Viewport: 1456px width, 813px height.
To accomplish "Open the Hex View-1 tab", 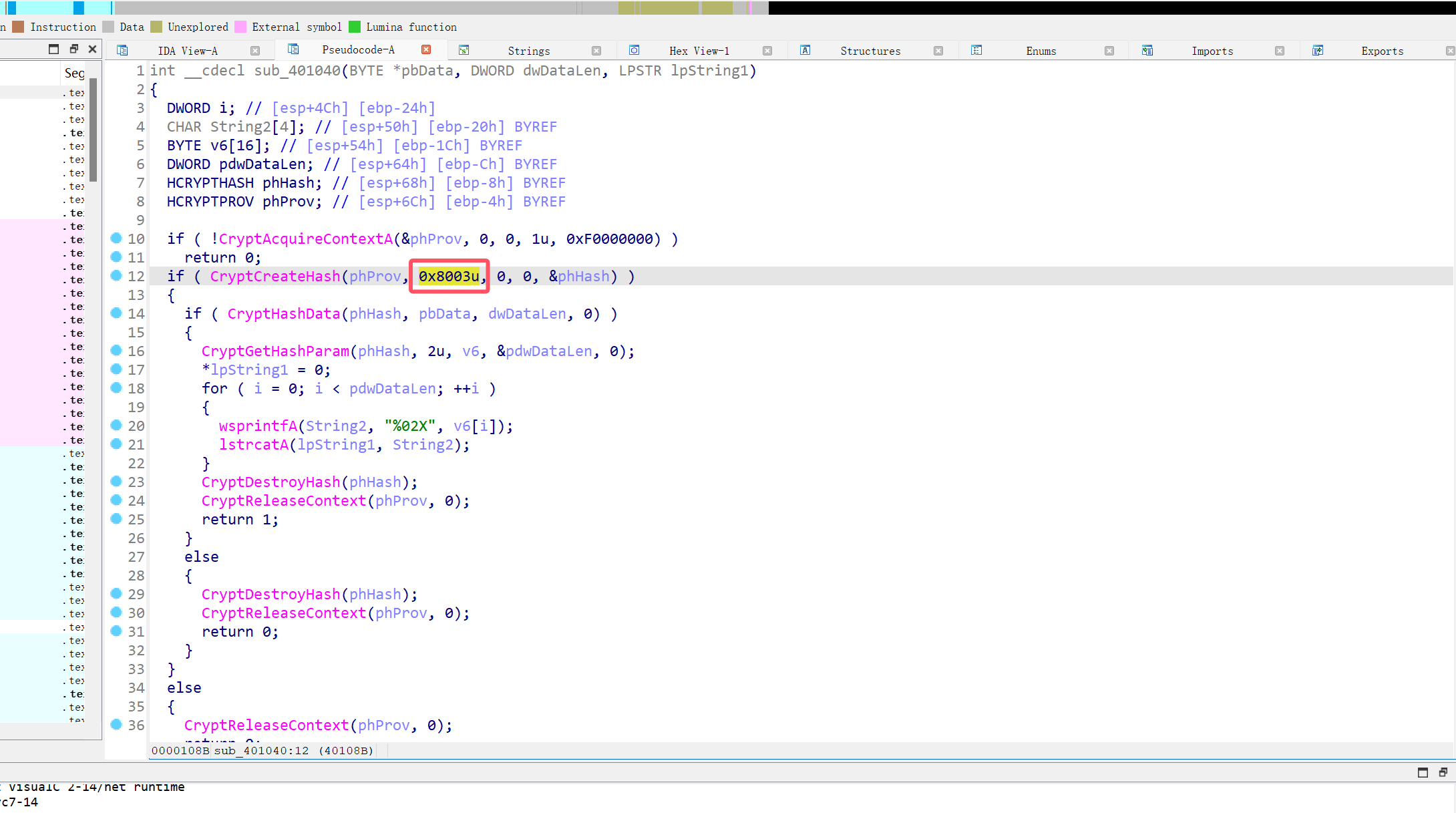I will [699, 51].
